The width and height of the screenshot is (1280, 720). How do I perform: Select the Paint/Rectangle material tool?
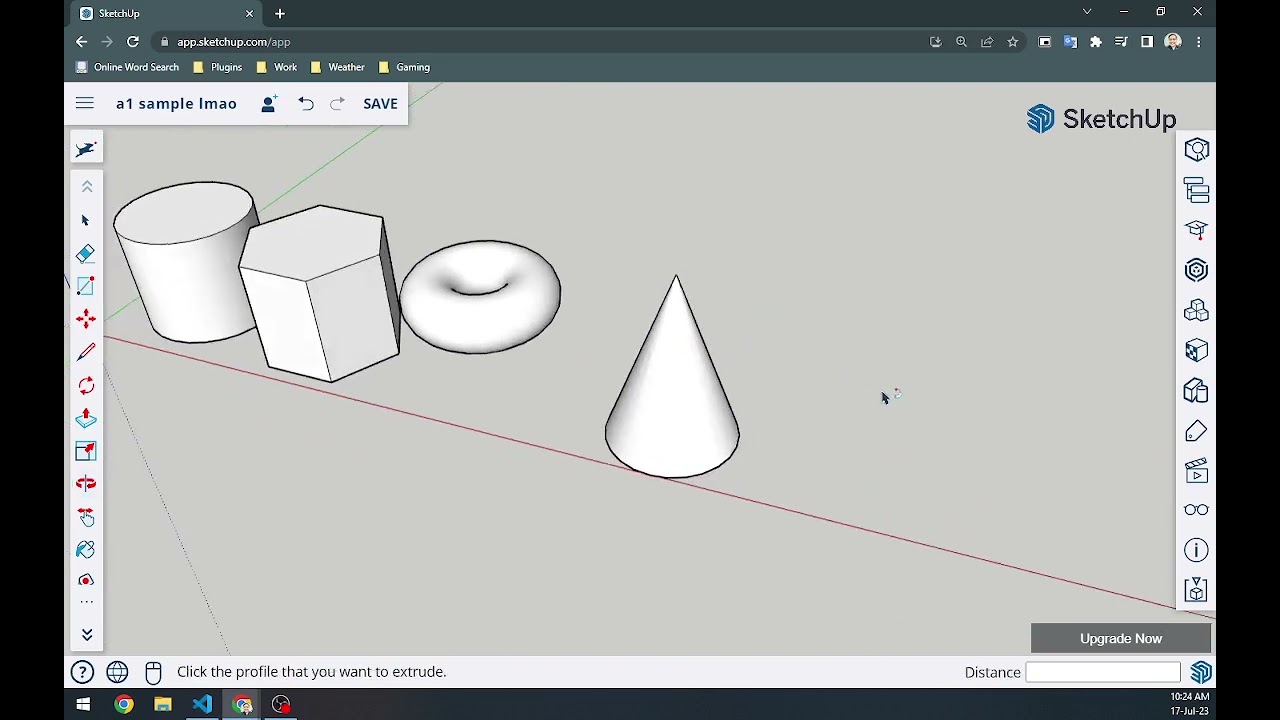pos(86,286)
